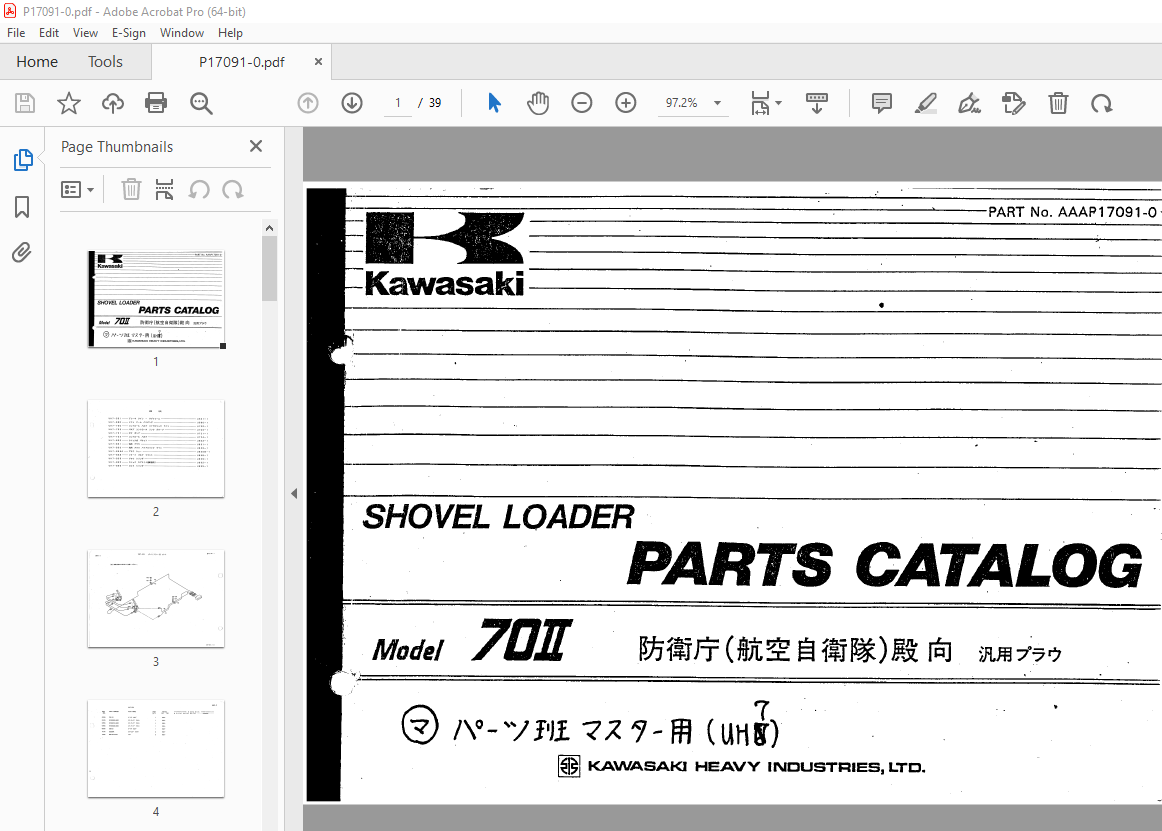Close the Page Thumbnails panel
The image size is (1162, 831).
tap(256, 146)
